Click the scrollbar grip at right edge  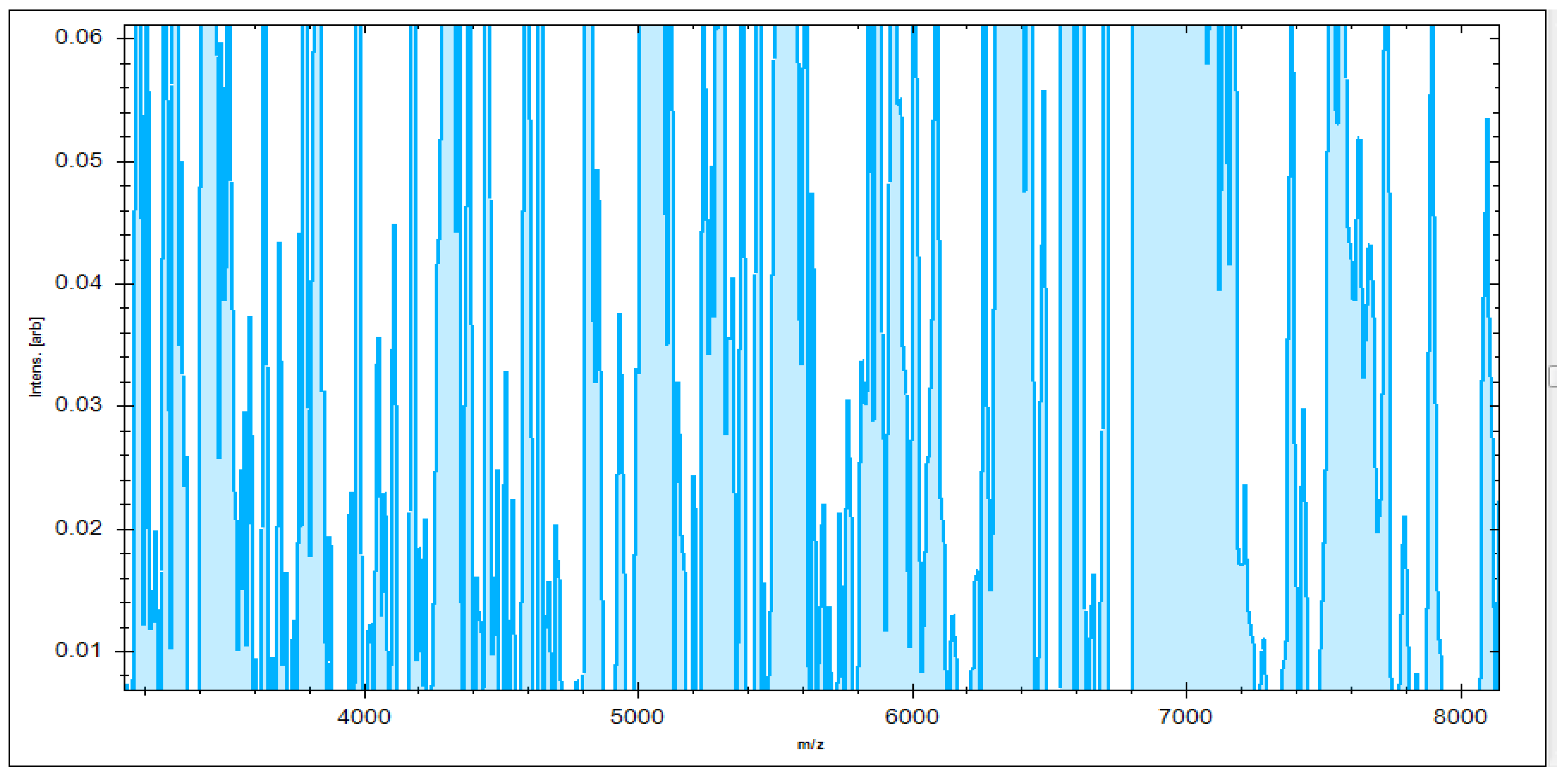point(1553,376)
